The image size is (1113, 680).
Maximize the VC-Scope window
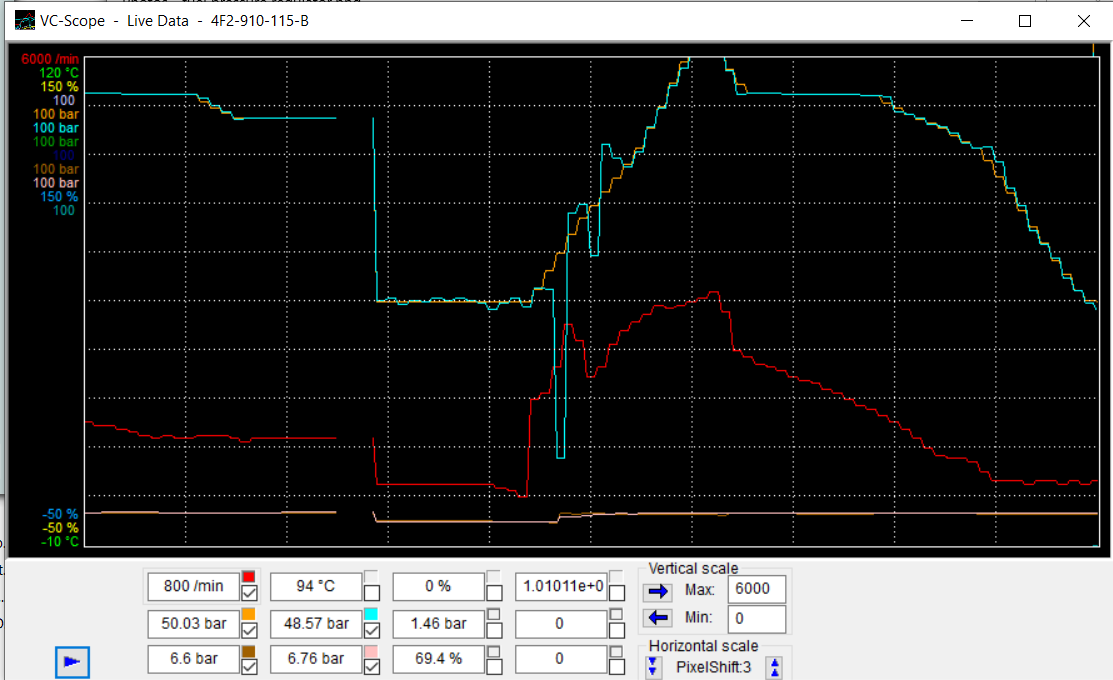1025,20
